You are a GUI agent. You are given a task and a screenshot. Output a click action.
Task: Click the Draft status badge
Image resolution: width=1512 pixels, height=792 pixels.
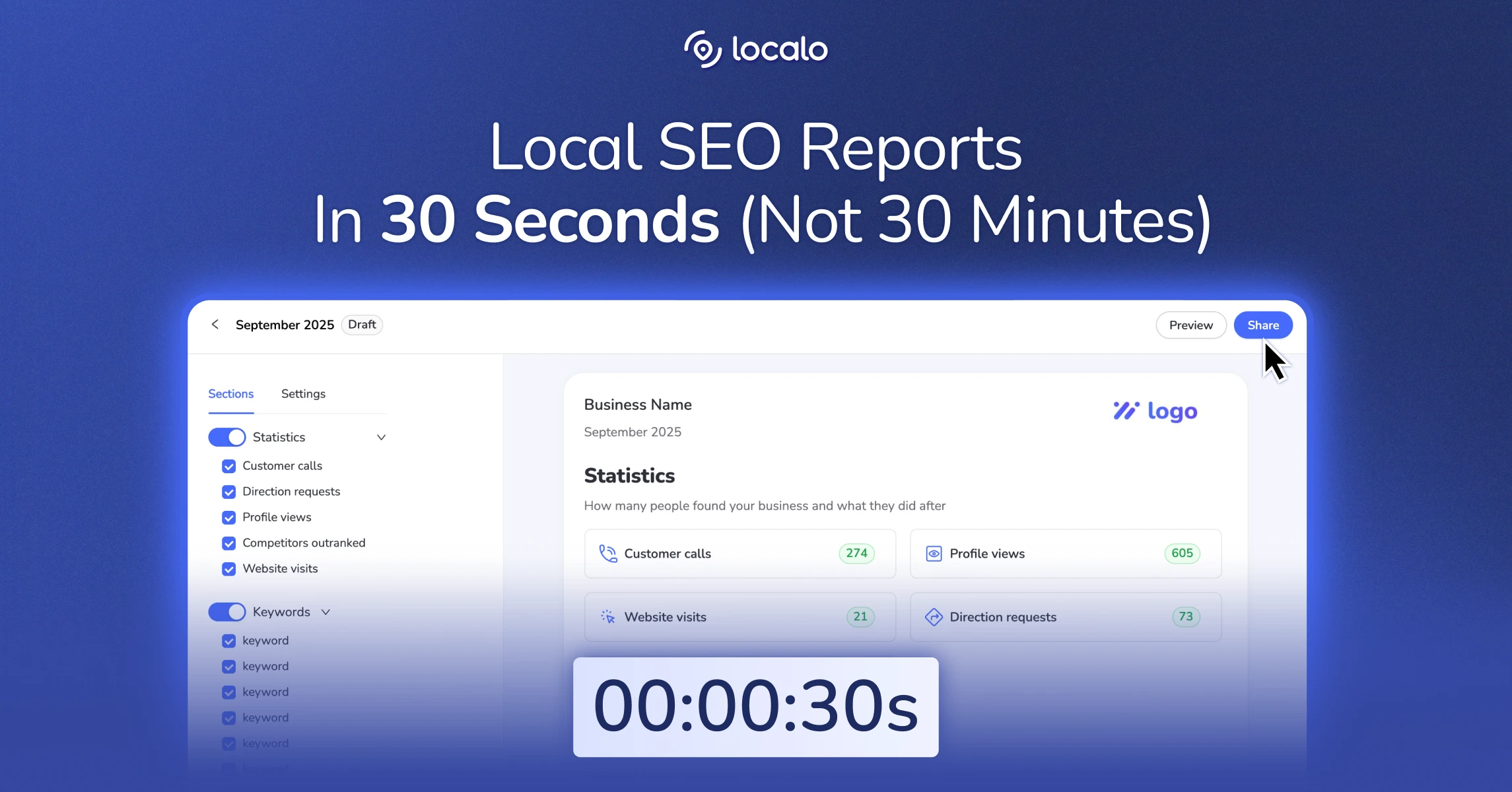(361, 324)
